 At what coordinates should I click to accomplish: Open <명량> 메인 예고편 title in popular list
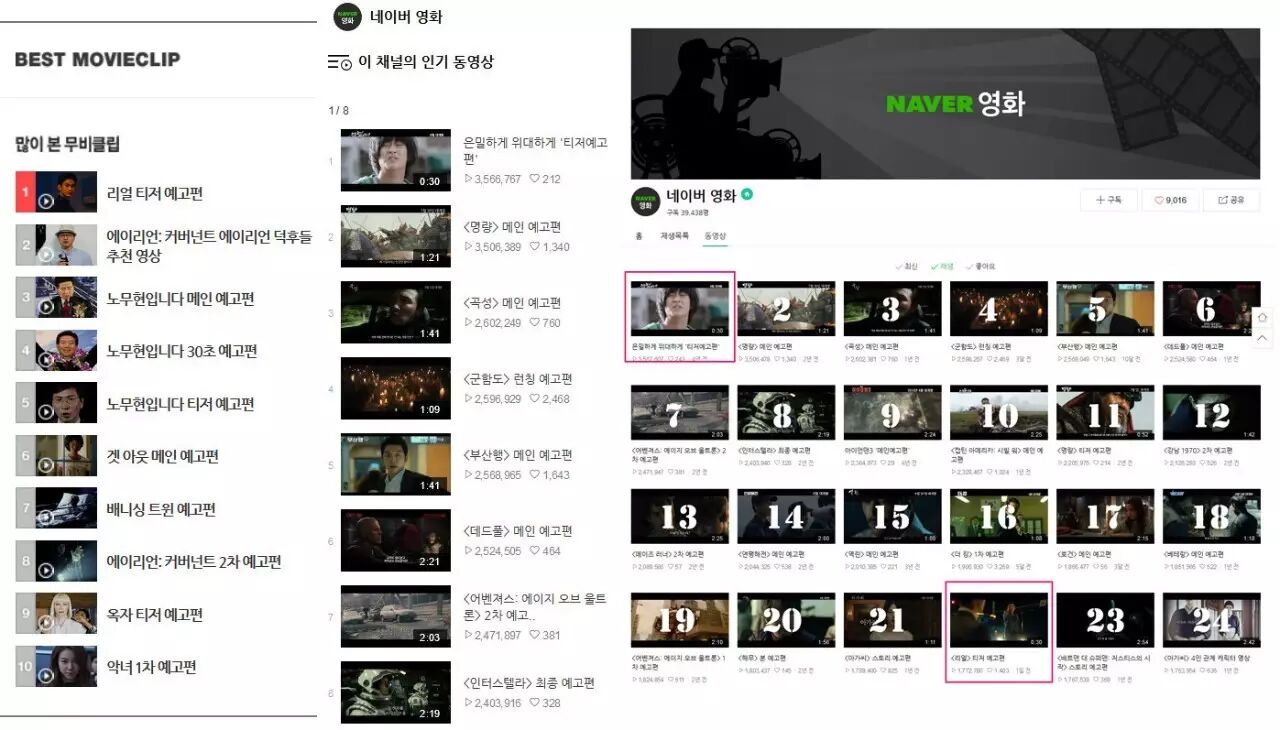tap(512, 227)
